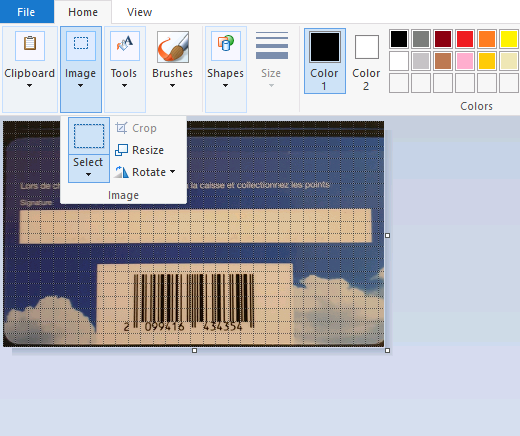Click the Size line thickness icon
Viewport: 520px width, 436px height.
pos(272,46)
